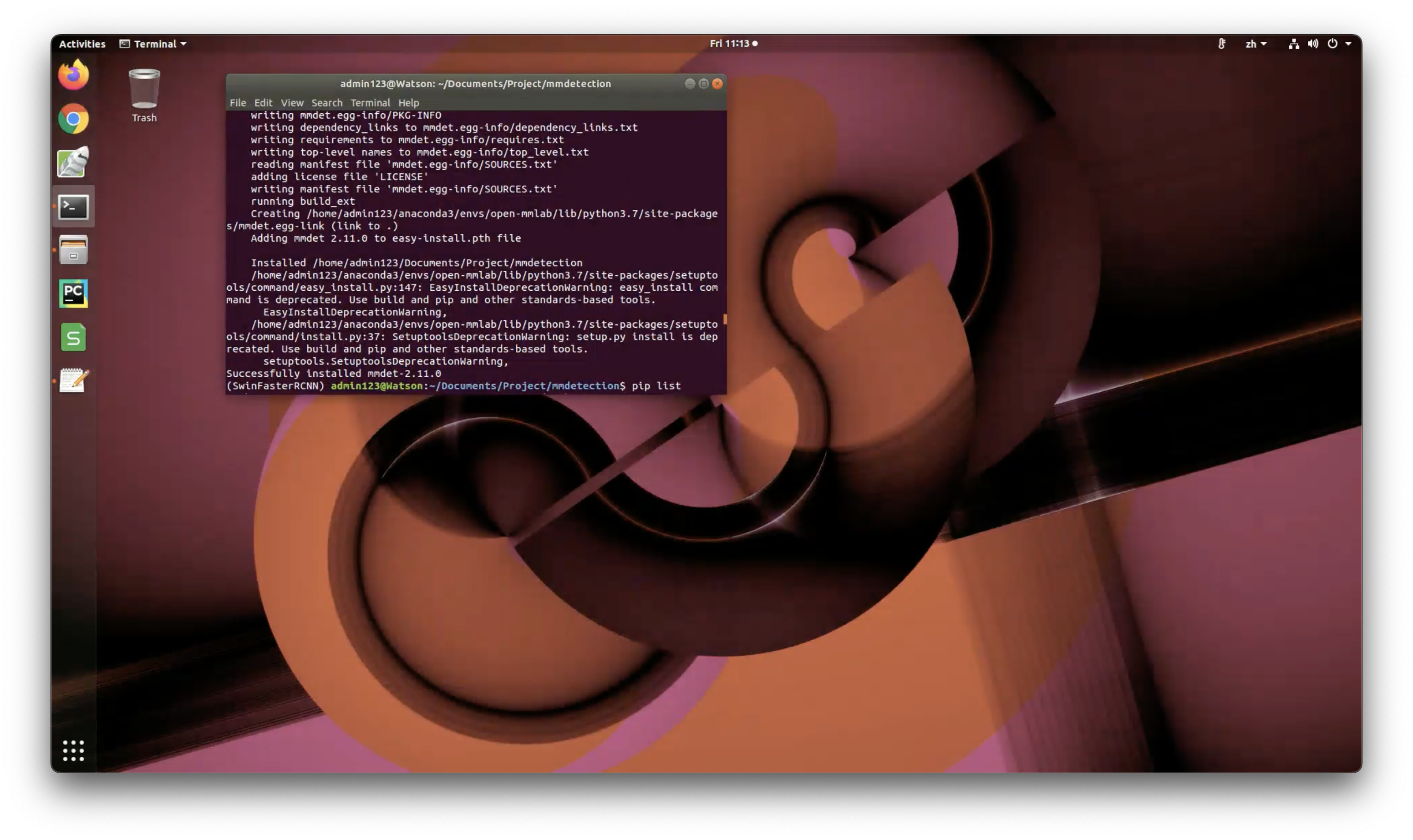The width and height of the screenshot is (1413, 840).
Task: Open the green S application icon
Action: pyautogui.click(x=74, y=337)
